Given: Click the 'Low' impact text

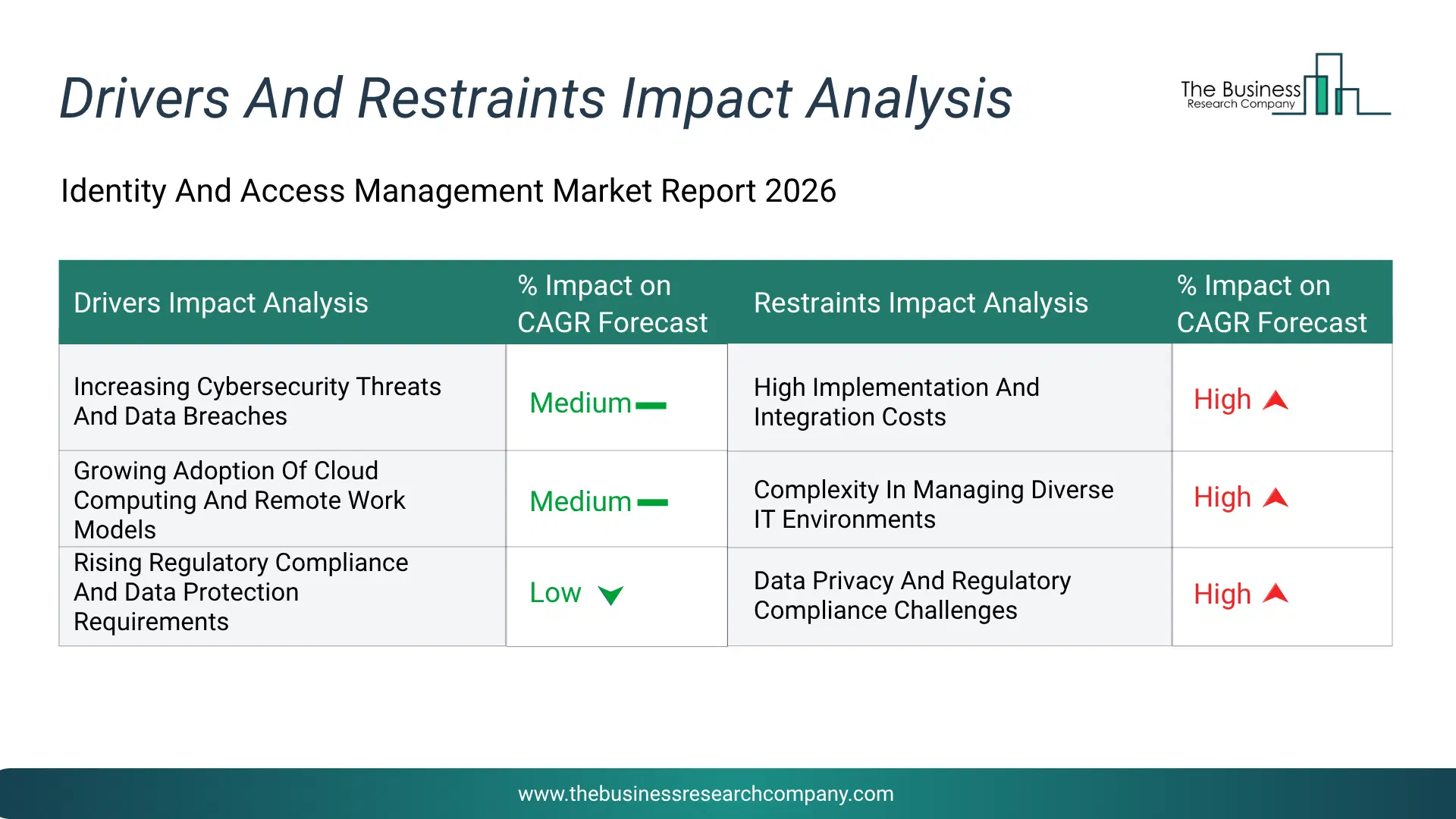Looking at the screenshot, I should click(x=555, y=593).
